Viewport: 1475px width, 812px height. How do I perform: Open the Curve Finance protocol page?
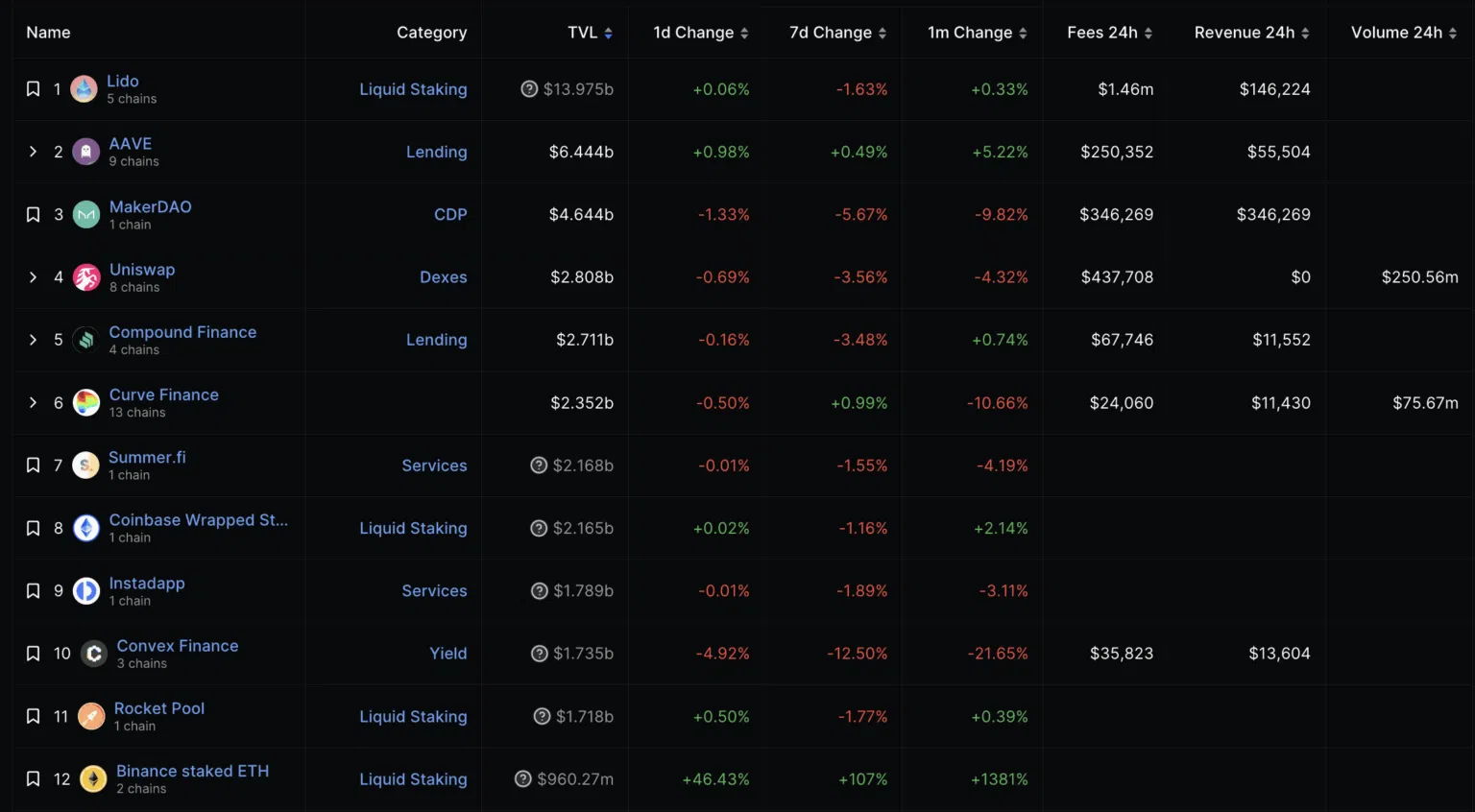click(x=164, y=394)
